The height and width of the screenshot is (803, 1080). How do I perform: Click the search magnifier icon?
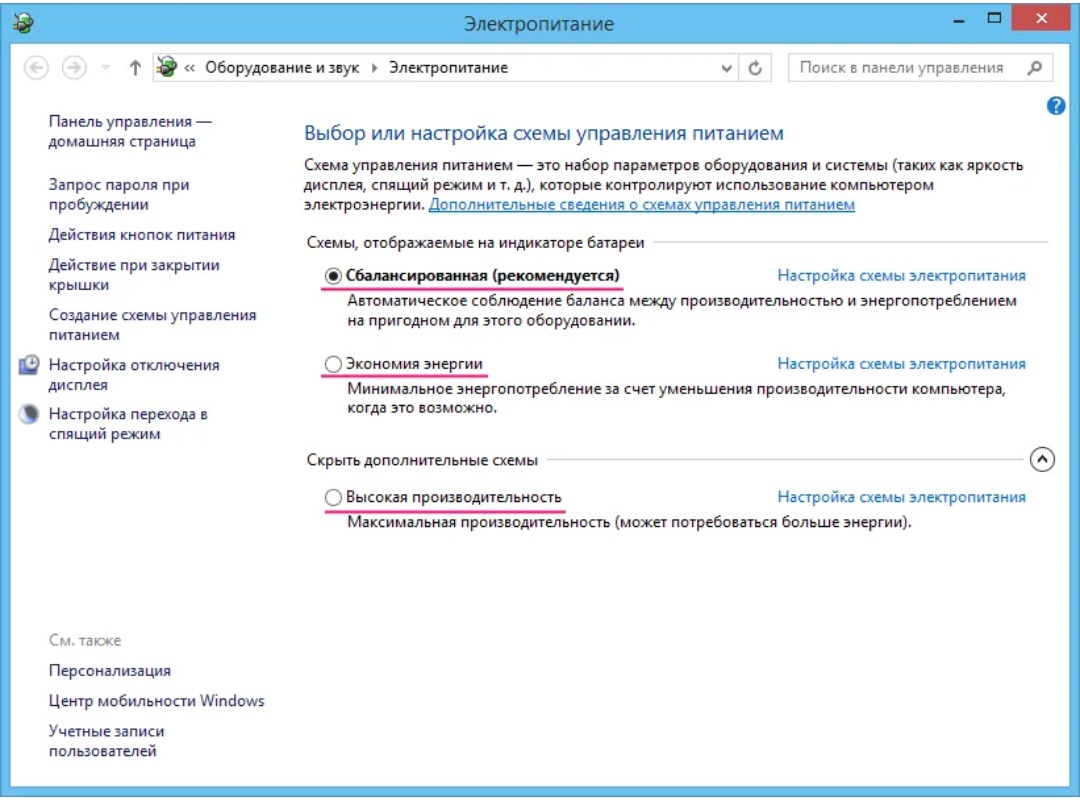(x=1034, y=67)
